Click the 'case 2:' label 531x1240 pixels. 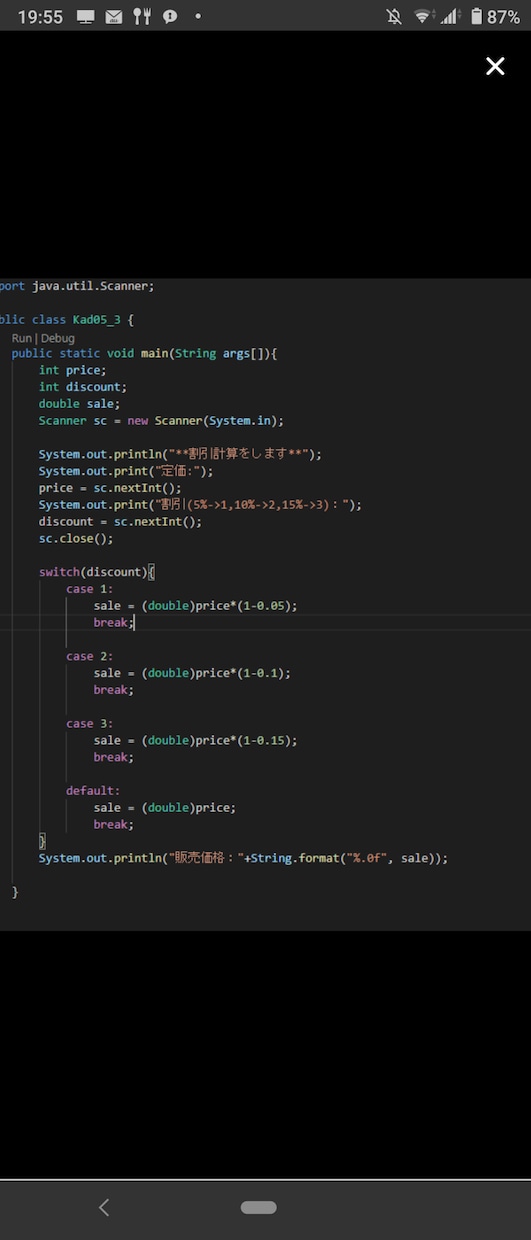tap(90, 656)
